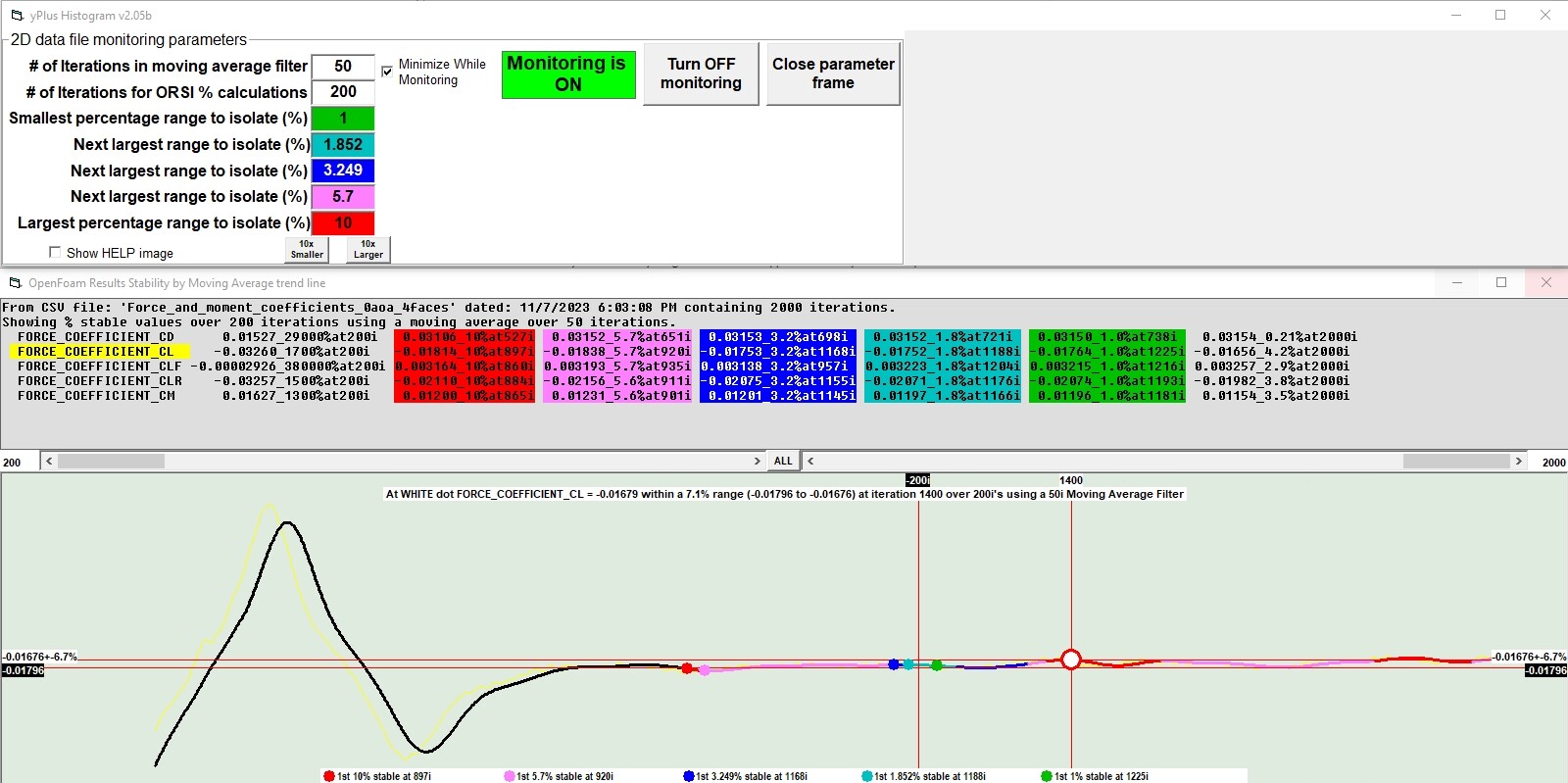Click the left arrow of the left scrollbar

(49, 461)
